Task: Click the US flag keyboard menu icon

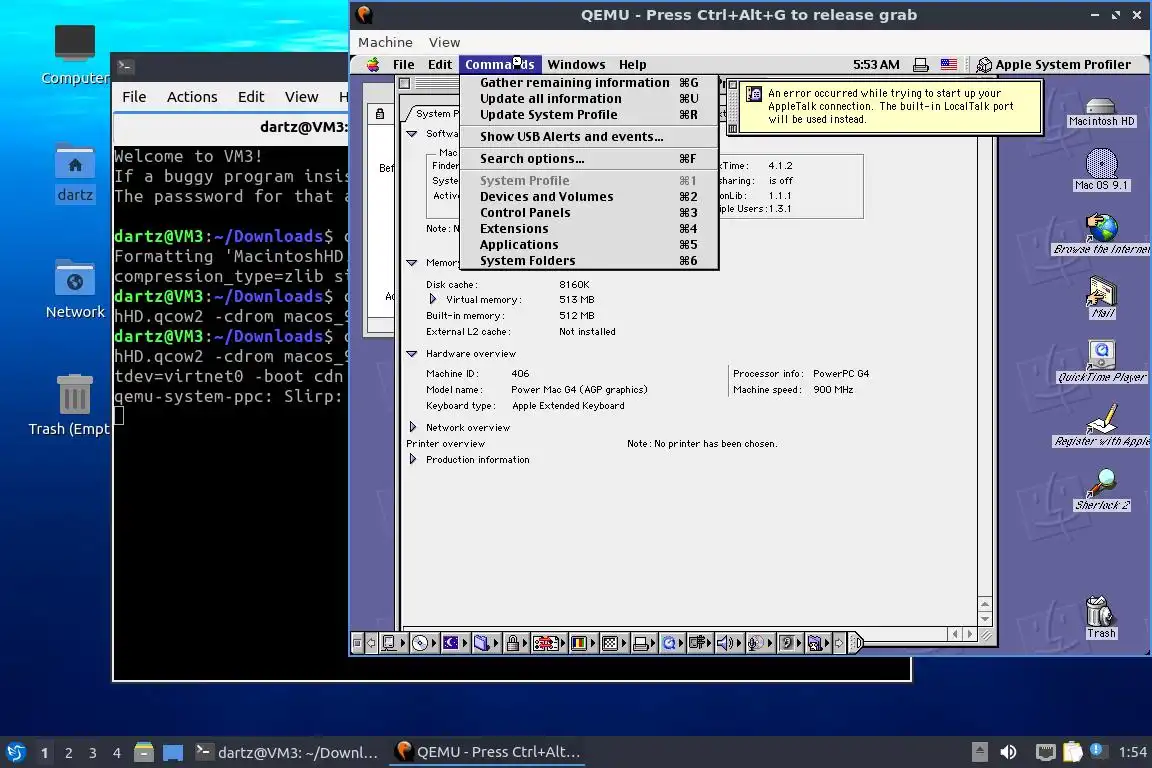Action: [948, 65]
